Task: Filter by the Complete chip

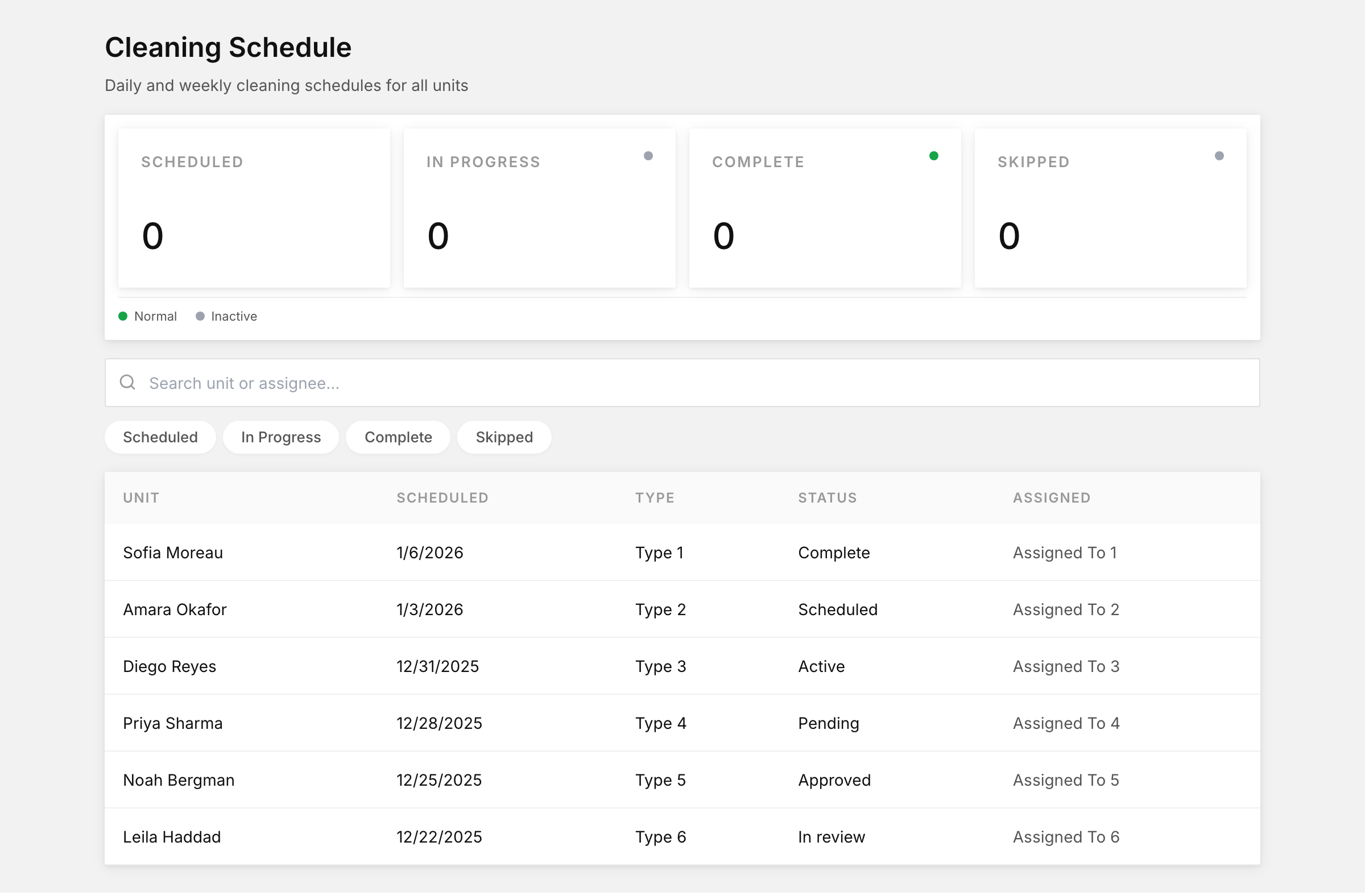Action: point(399,438)
